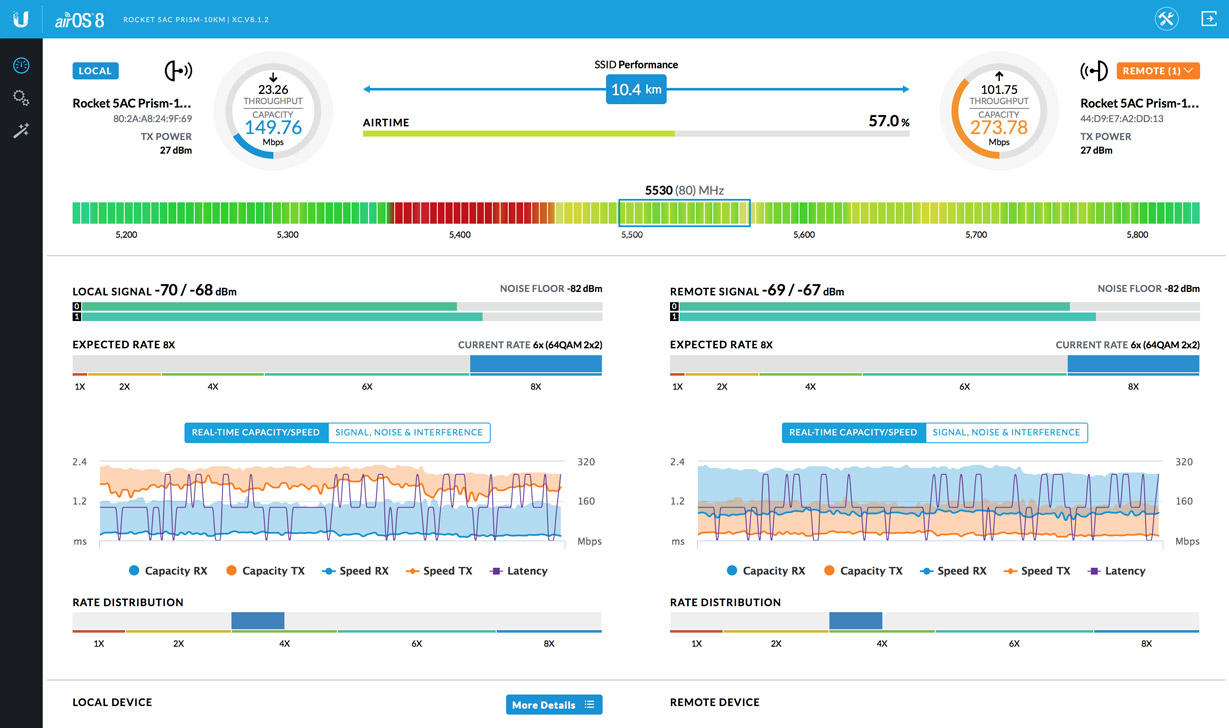
Task: Click the local NOISE FLOOR -82 dBm text
Action: pyautogui.click(x=551, y=289)
